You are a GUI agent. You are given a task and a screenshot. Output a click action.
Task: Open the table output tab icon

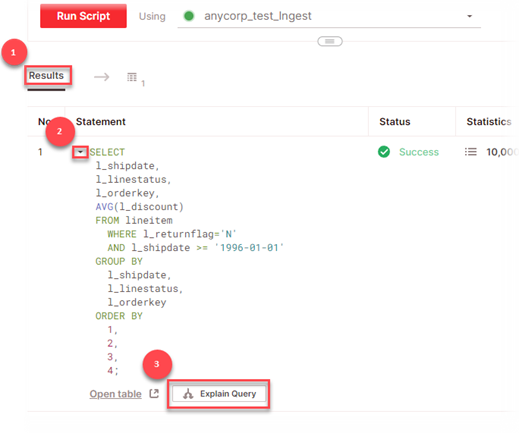tap(132, 77)
